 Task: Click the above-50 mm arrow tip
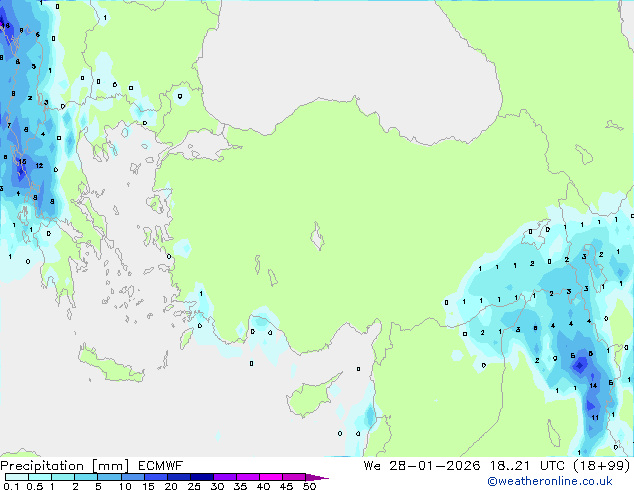(317, 477)
